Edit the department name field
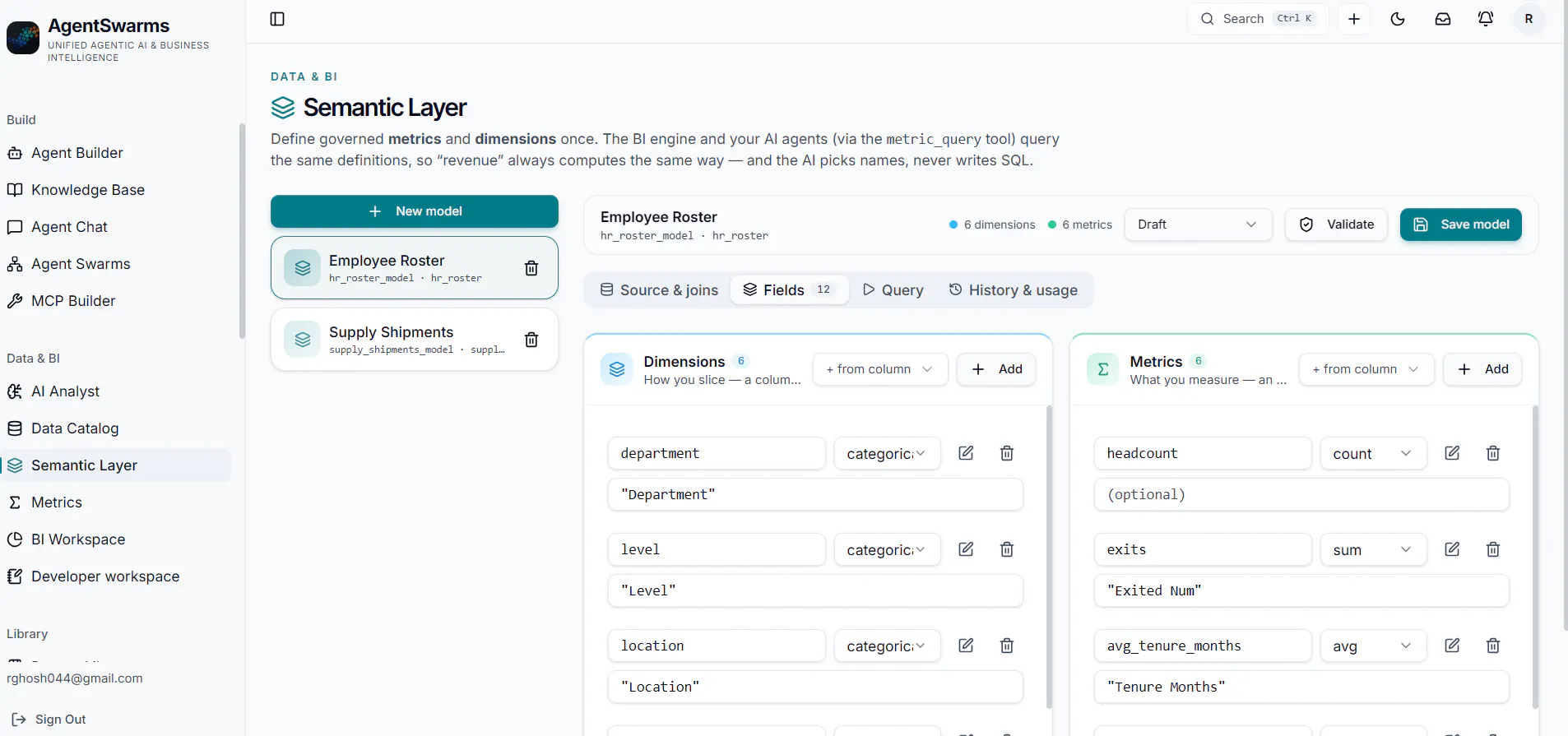The width and height of the screenshot is (1568, 736). click(x=717, y=453)
